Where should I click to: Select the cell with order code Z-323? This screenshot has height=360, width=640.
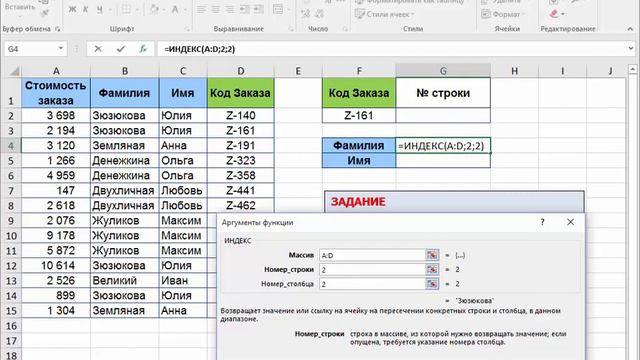(x=240, y=160)
